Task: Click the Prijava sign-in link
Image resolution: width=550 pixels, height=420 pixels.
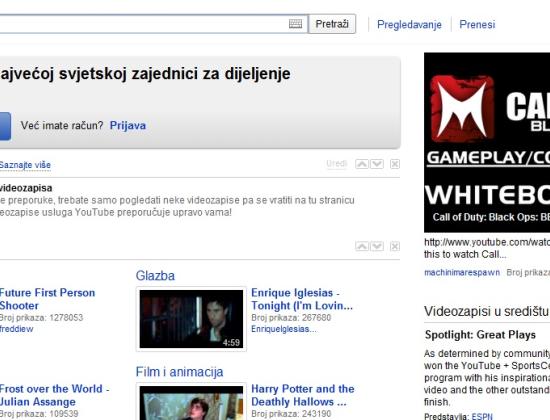Action: (x=128, y=126)
